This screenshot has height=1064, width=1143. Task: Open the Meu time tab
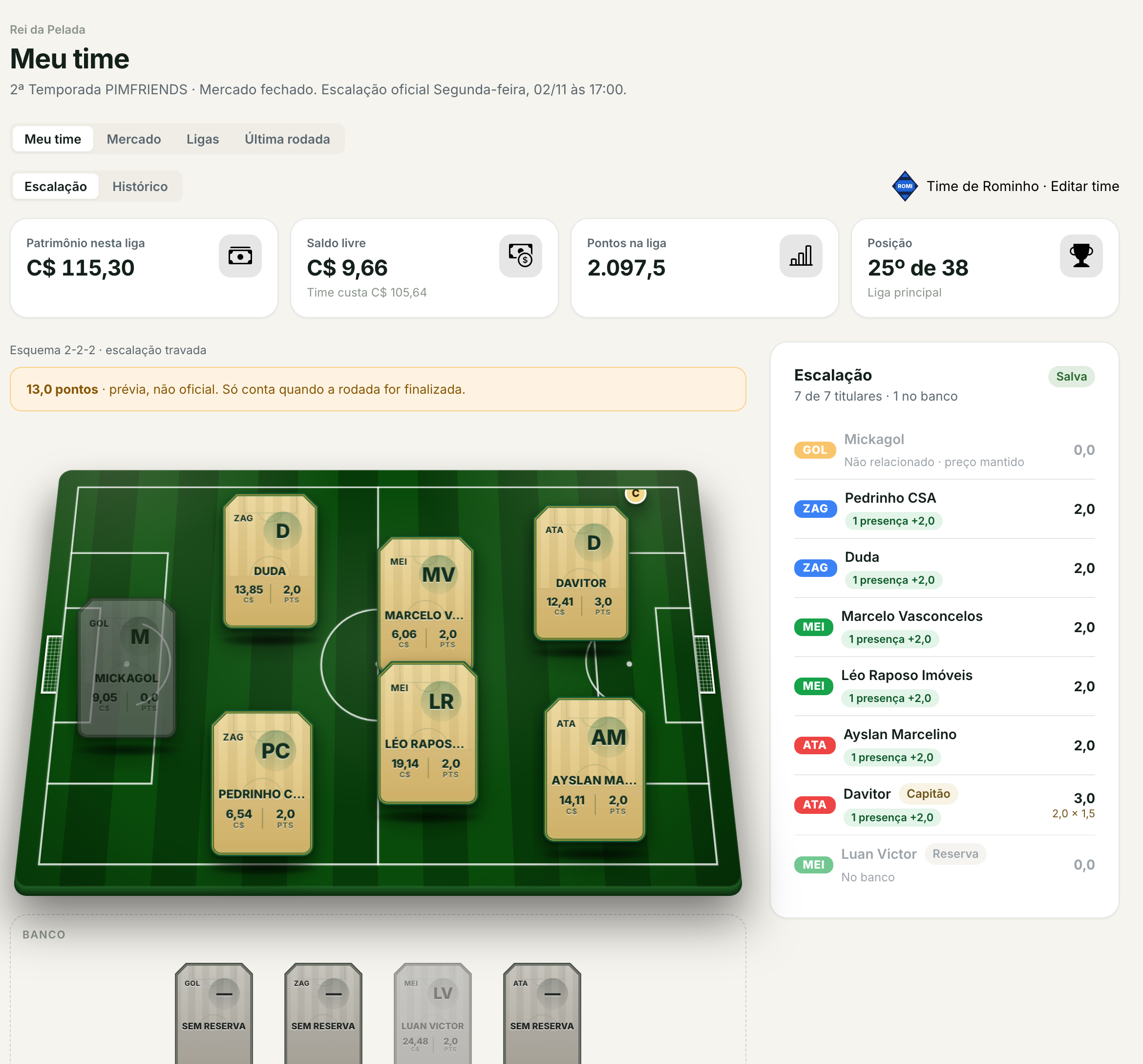click(x=53, y=139)
